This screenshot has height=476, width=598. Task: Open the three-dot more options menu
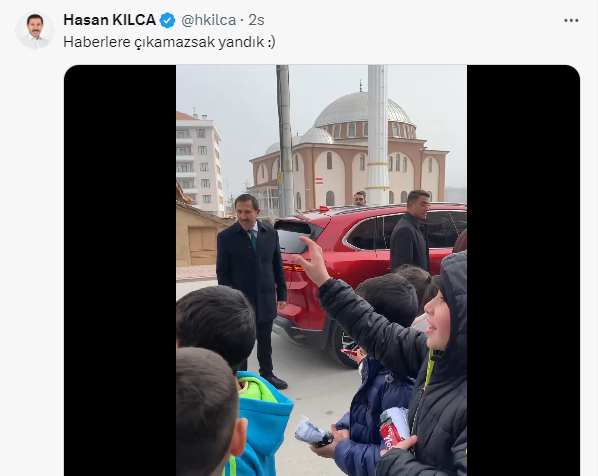coord(571,21)
